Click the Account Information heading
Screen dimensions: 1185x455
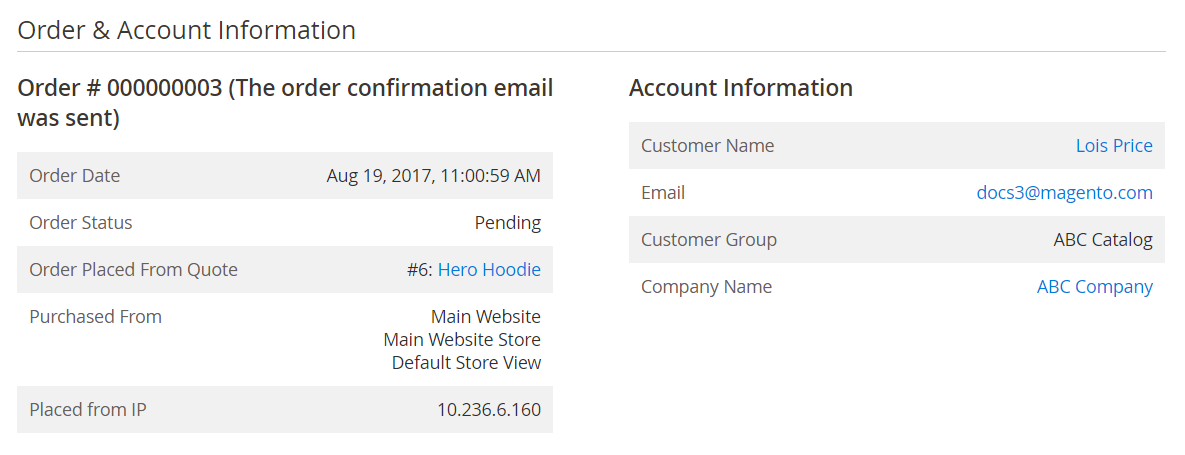point(741,88)
